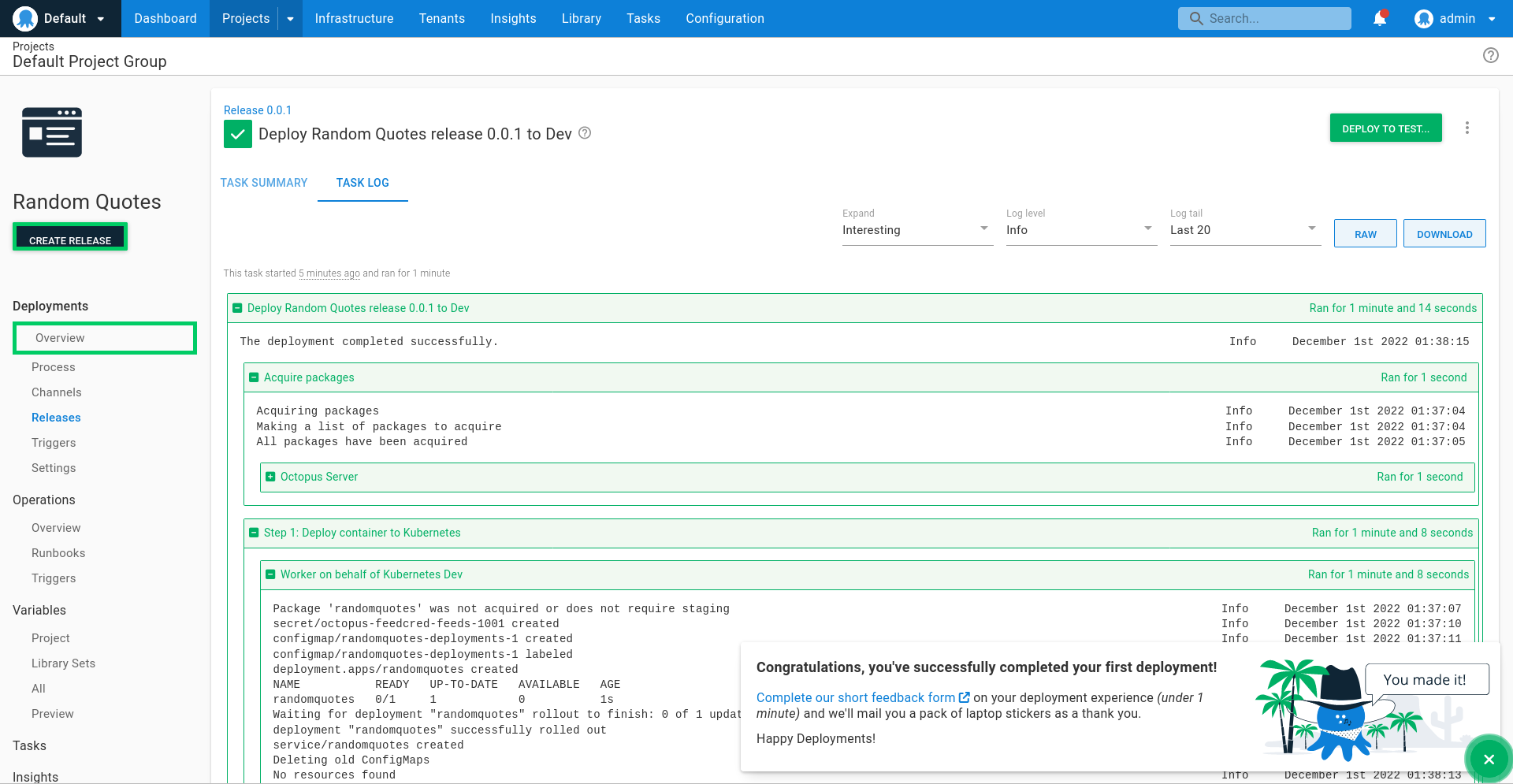1513x784 pixels.
Task: Click the Create Release button
Action: click(x=70, y=237)
